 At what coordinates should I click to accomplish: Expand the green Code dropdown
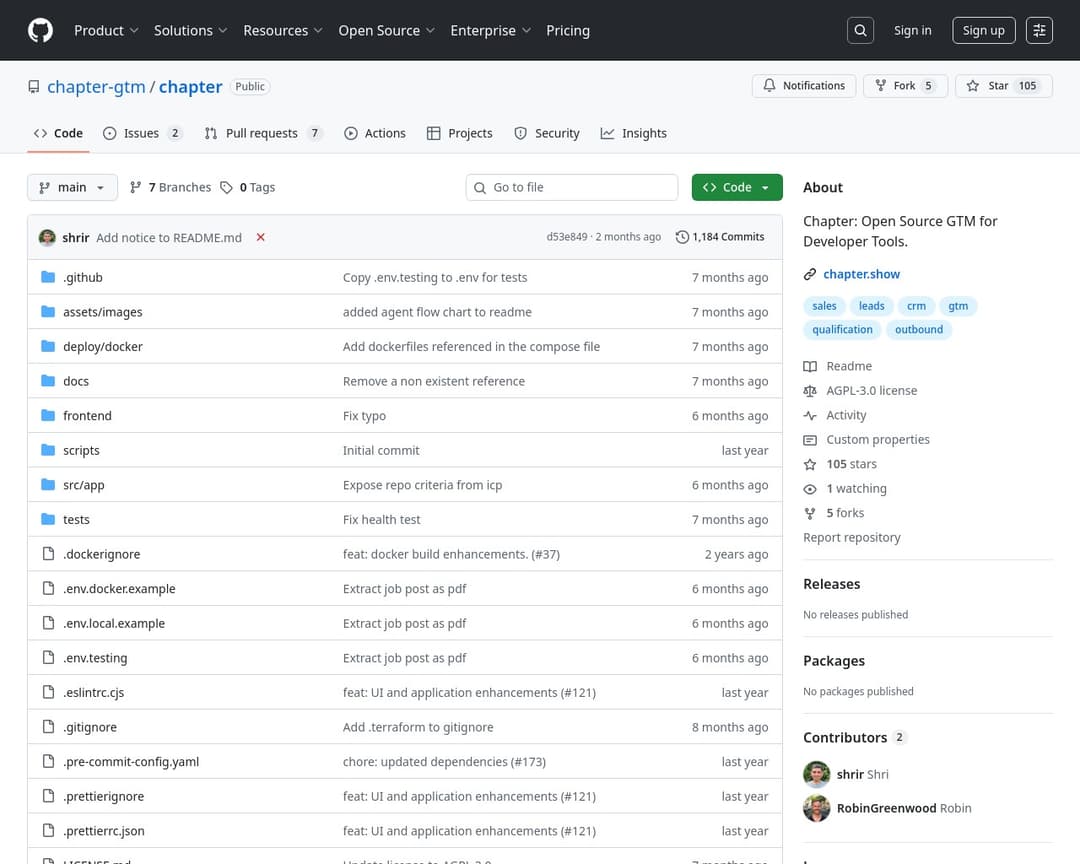point(737,187)
